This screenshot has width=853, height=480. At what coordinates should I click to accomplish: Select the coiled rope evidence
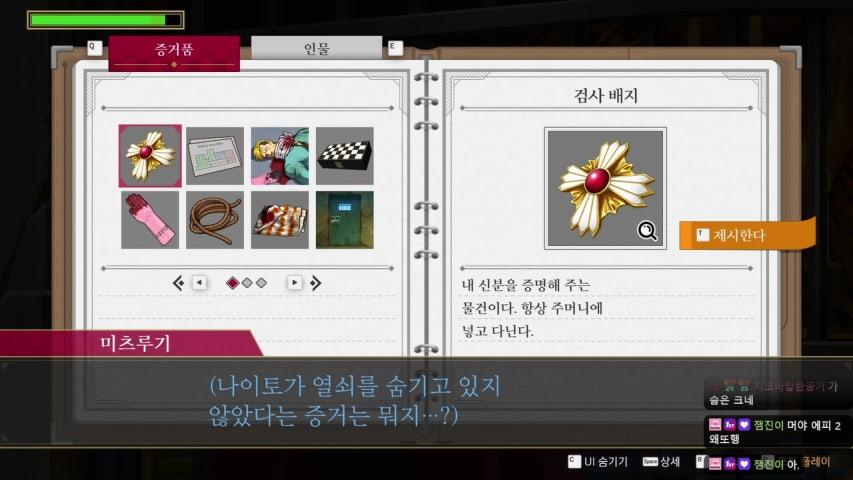tap(215, 220)
